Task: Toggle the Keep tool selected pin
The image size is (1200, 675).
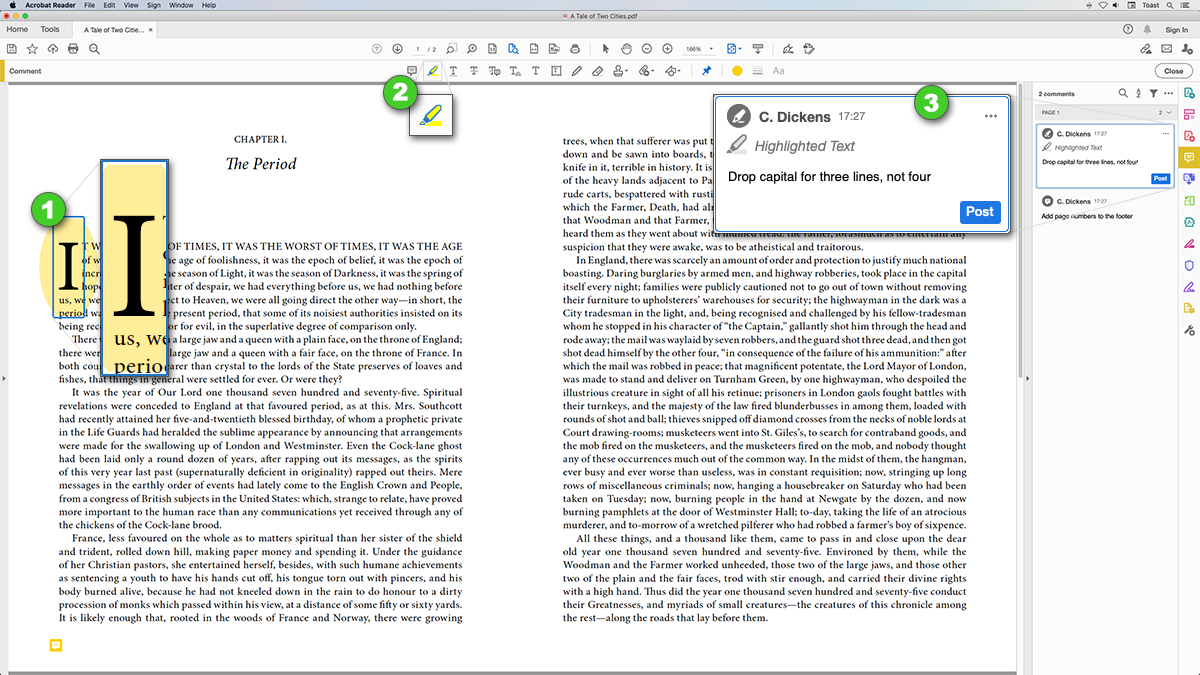Action: pos(707,71)
